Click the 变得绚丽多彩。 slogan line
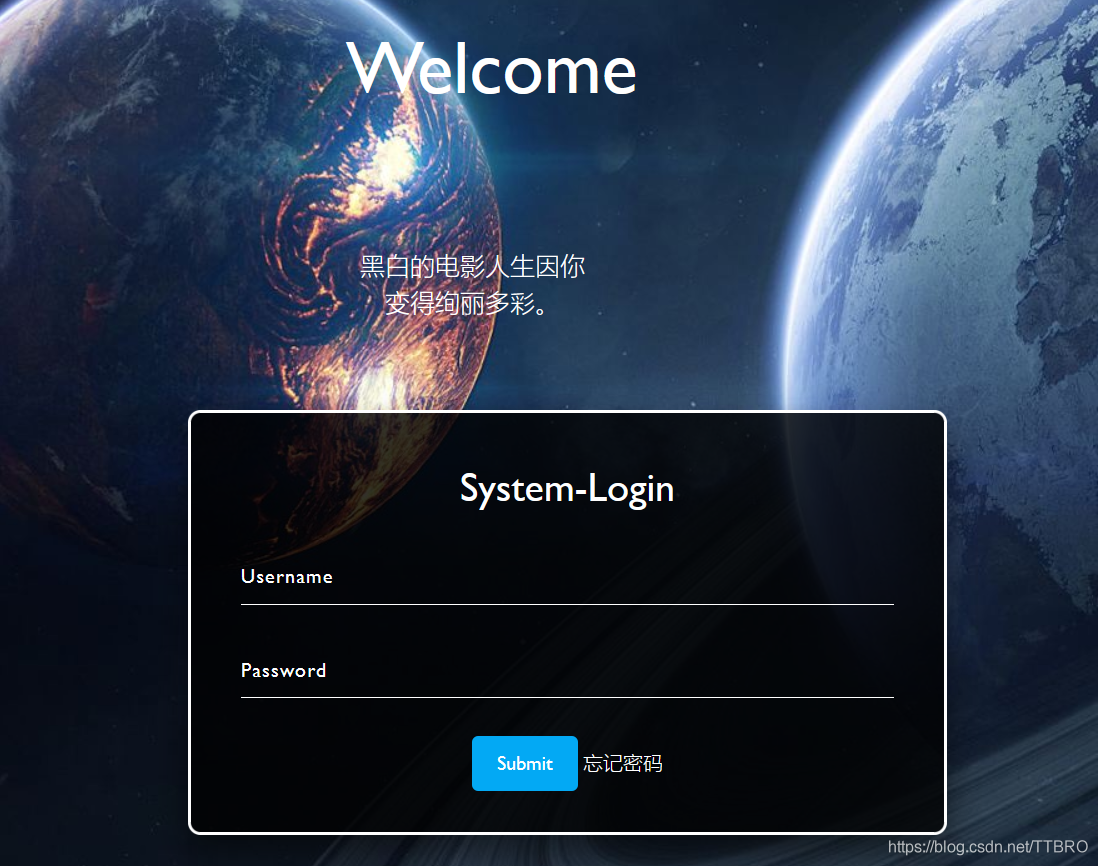The height and width of the screenshot is (866, 1098). click(466, 303)
